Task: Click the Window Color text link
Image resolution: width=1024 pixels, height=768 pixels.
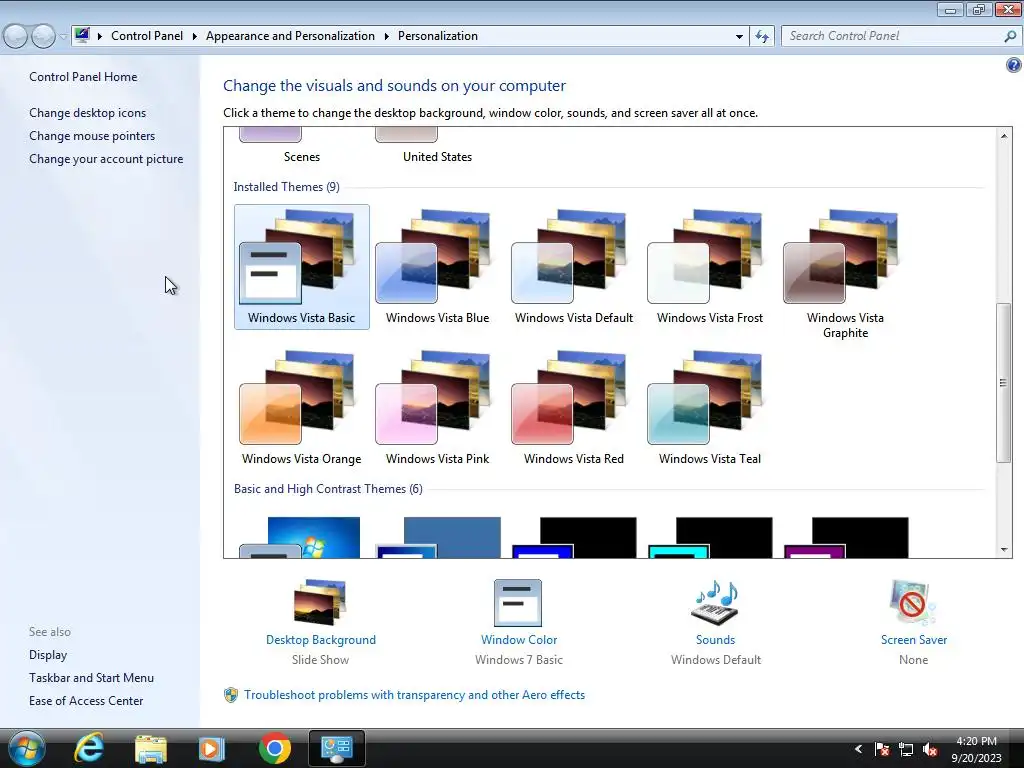Action: point(519,640)
